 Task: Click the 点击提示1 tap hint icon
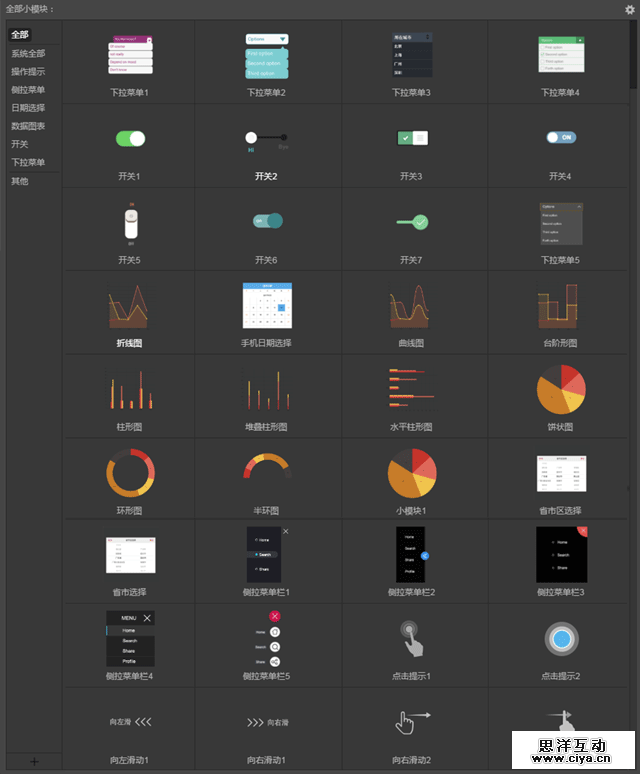(411, 638)
